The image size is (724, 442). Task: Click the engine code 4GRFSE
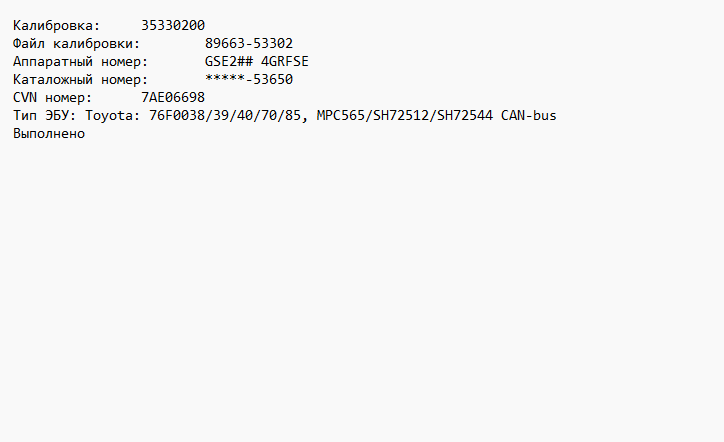tap(285, 61)
